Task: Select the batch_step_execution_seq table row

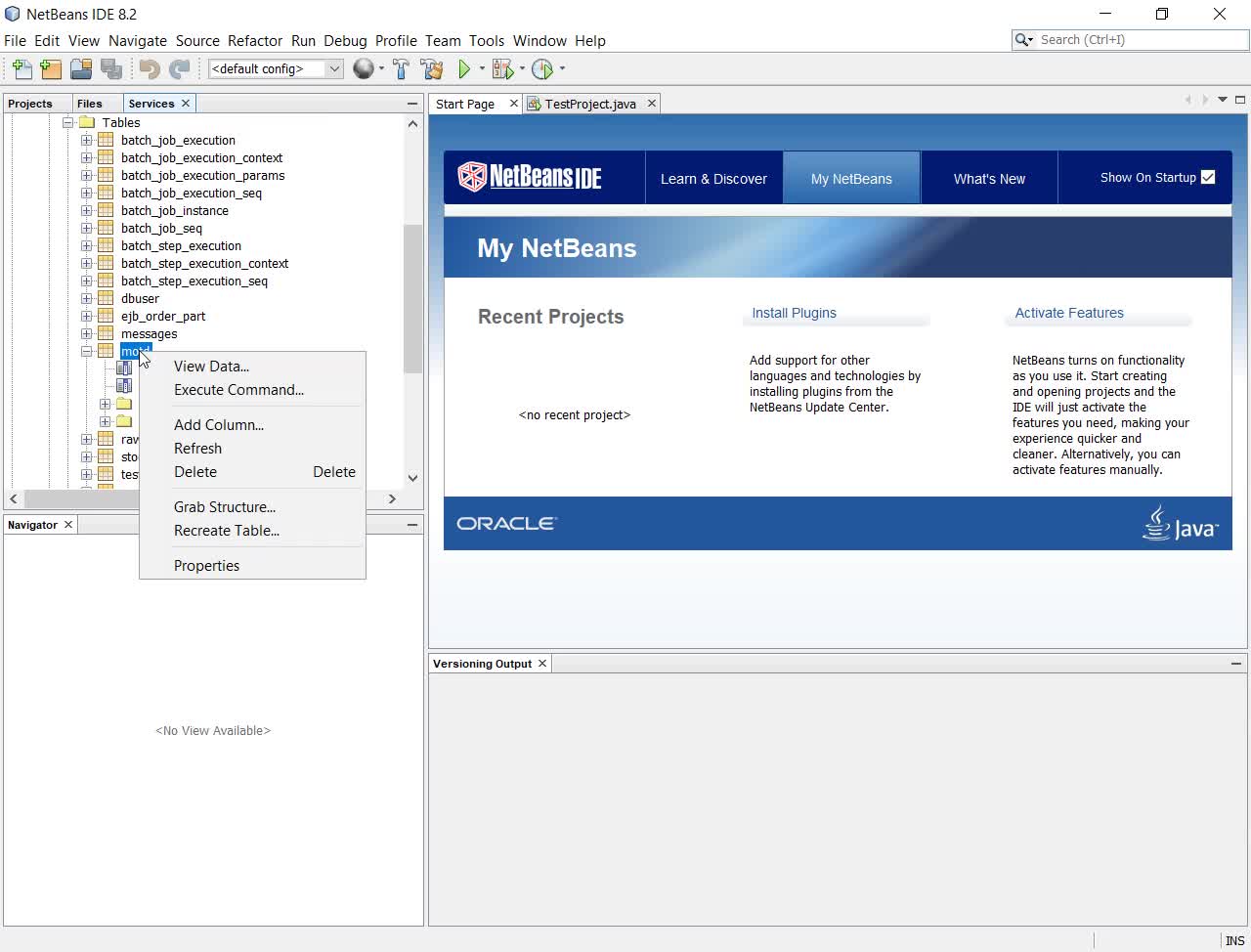Action: [194, 281]
